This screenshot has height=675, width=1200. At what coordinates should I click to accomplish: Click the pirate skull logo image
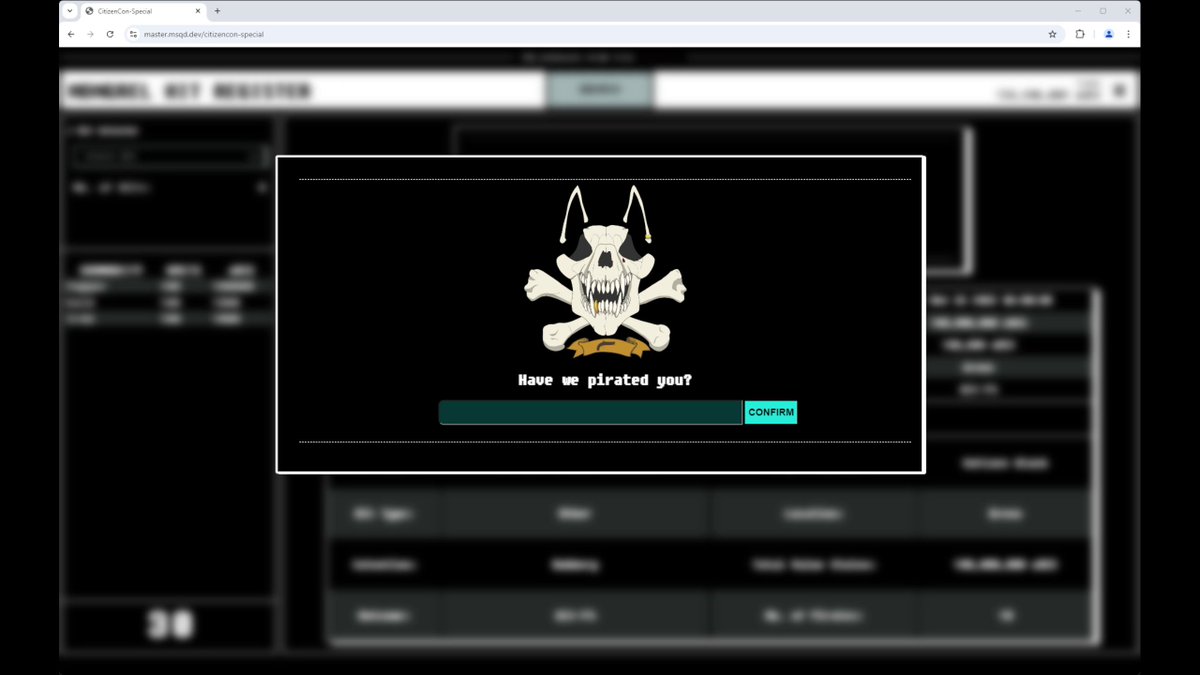tap(606, 272)
